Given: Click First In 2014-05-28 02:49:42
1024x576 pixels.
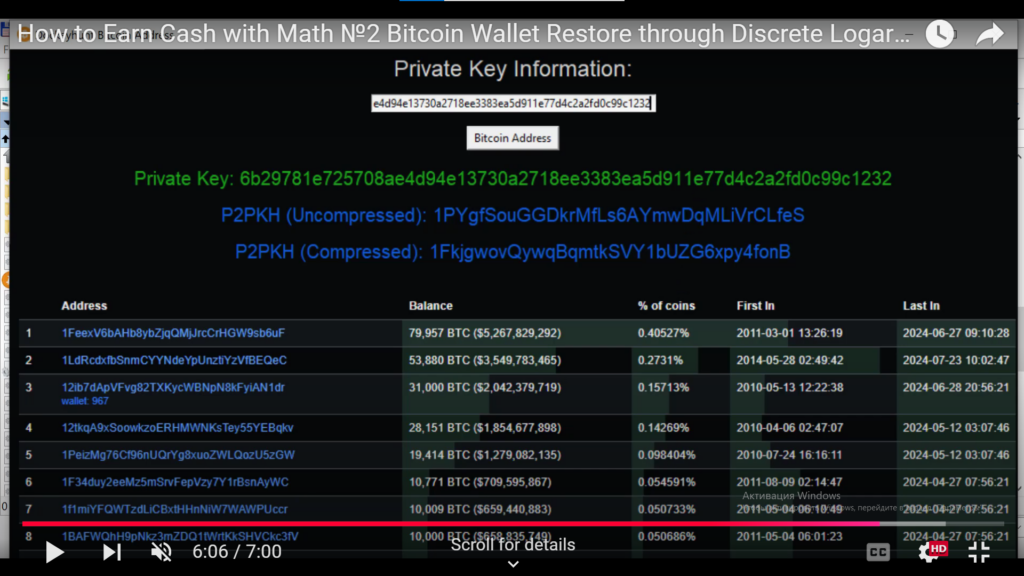Looking at the screenshot, I should (x=790, y=360).
